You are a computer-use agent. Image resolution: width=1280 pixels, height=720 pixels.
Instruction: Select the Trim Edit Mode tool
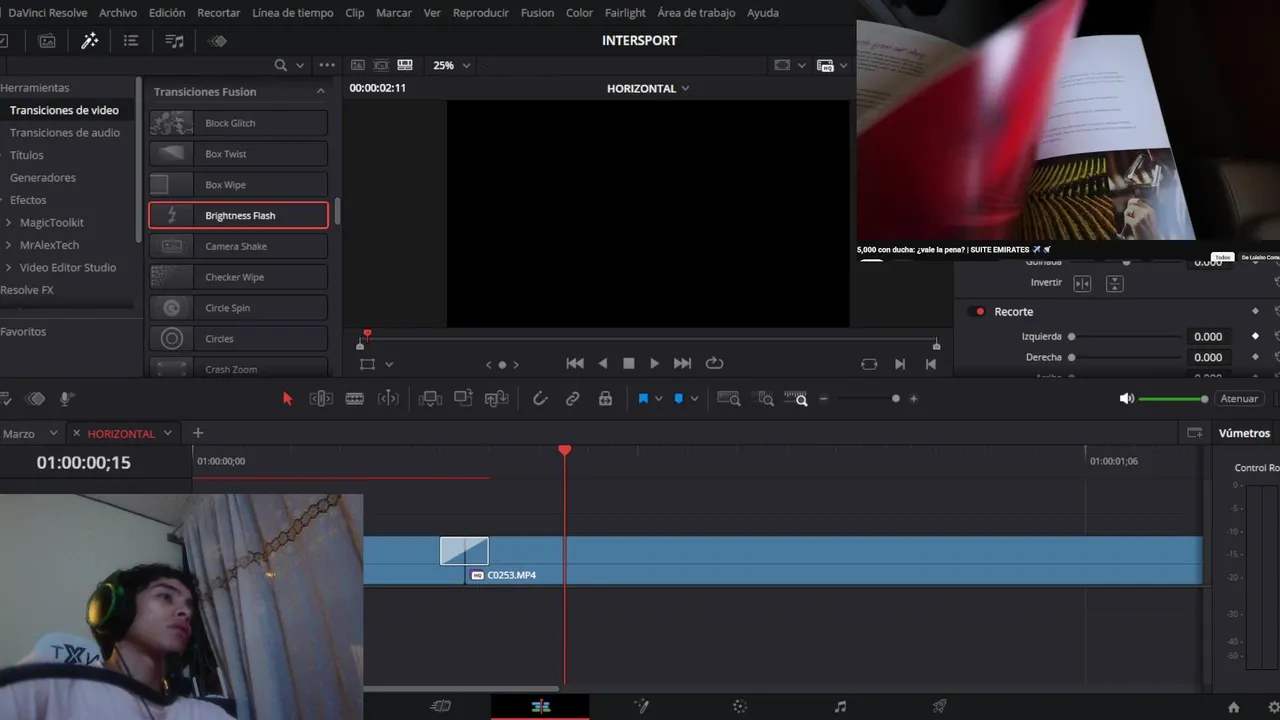(x=321, y=398)
